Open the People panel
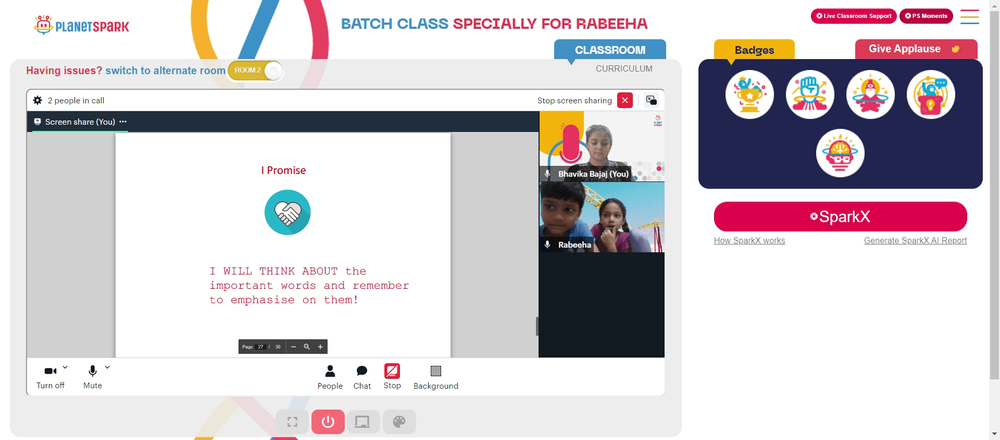Image resolution: width=1000 pixels, height=440 pixels. (330, 377)
